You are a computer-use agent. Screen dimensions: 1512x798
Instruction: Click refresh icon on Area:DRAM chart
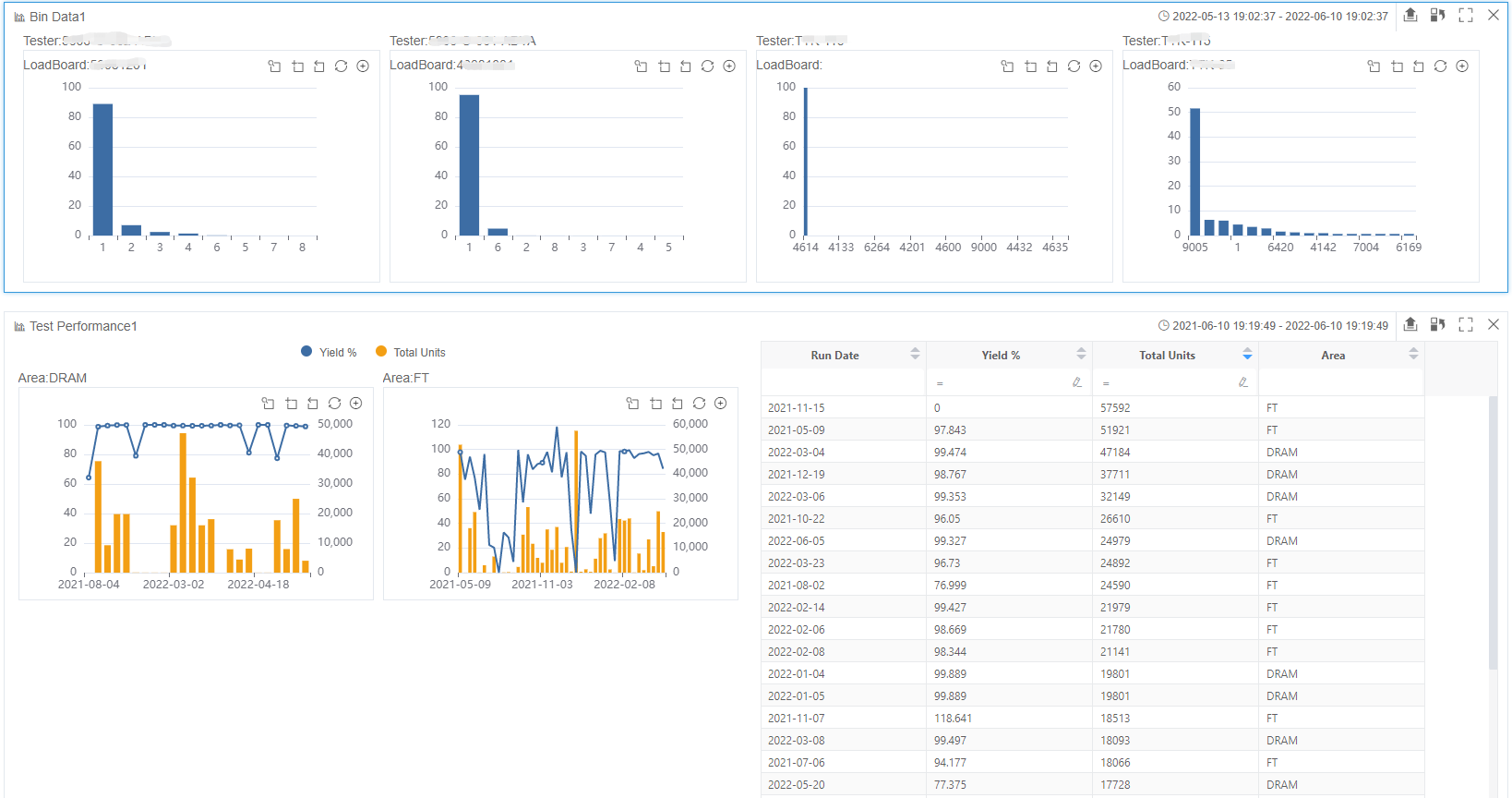334,404
